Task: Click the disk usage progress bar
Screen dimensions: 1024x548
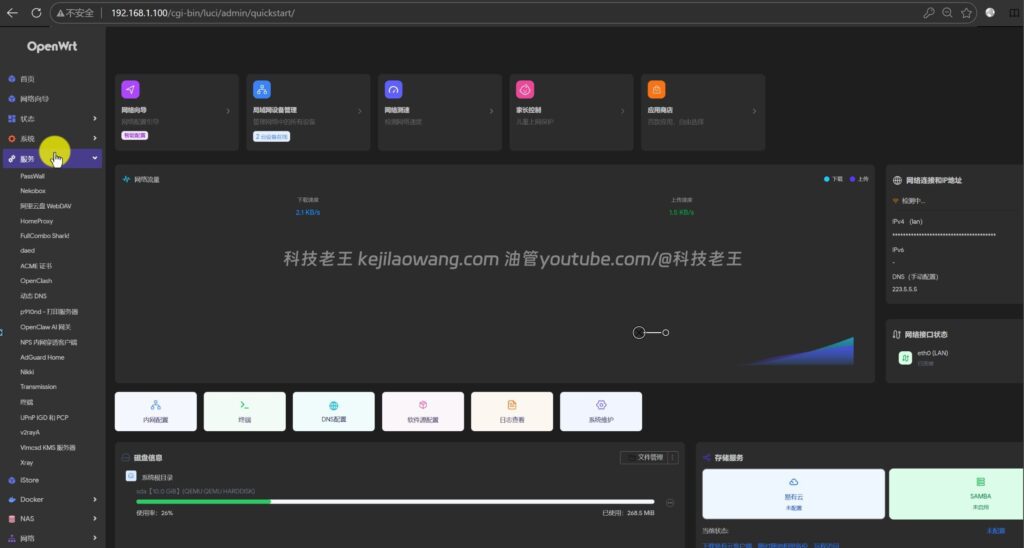Action: click(x=395, y=502)
